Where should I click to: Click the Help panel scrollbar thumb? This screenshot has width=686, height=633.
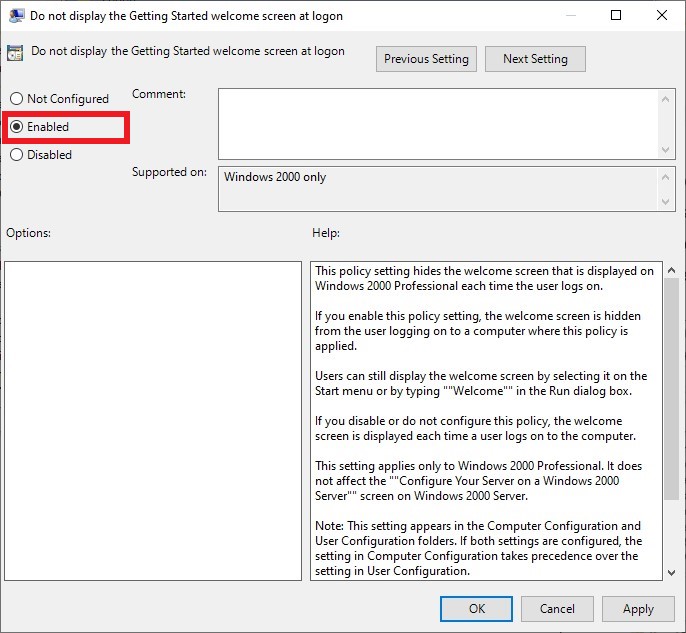point(672,389)
